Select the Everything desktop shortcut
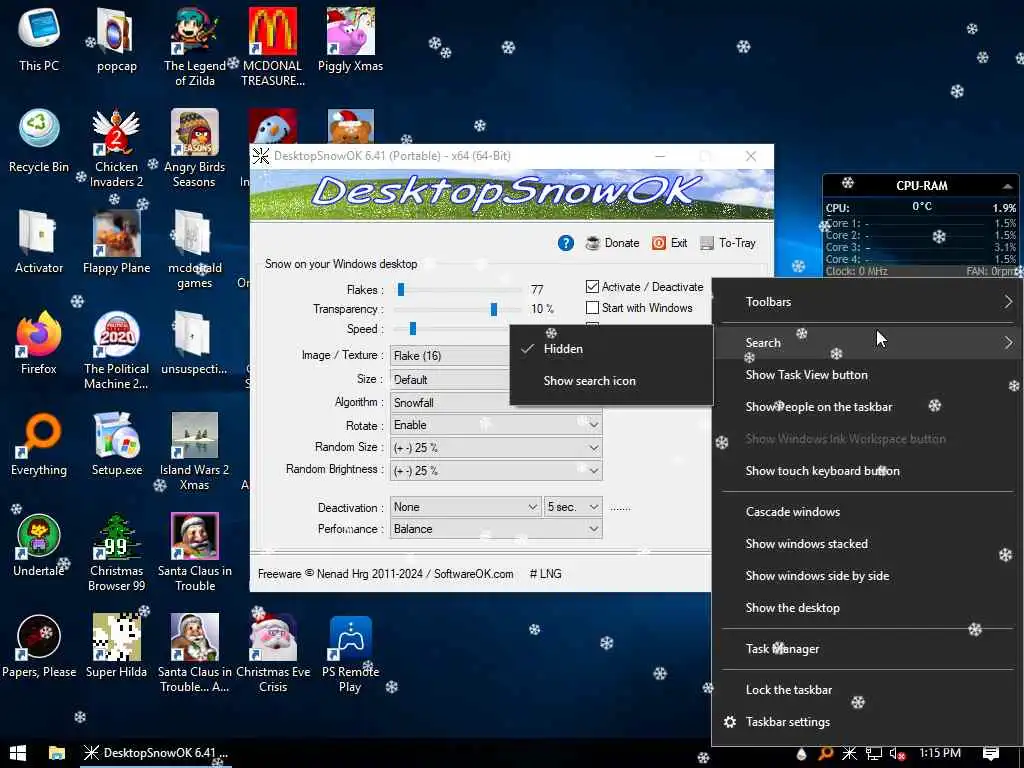The height and width of the screenshot is (768, 1024). click(39, 444)
